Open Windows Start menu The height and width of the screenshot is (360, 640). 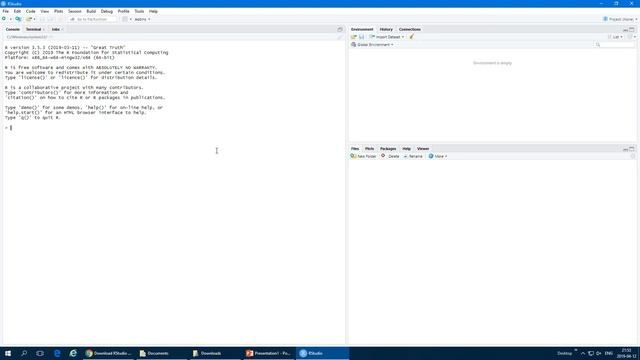(8, 353)
